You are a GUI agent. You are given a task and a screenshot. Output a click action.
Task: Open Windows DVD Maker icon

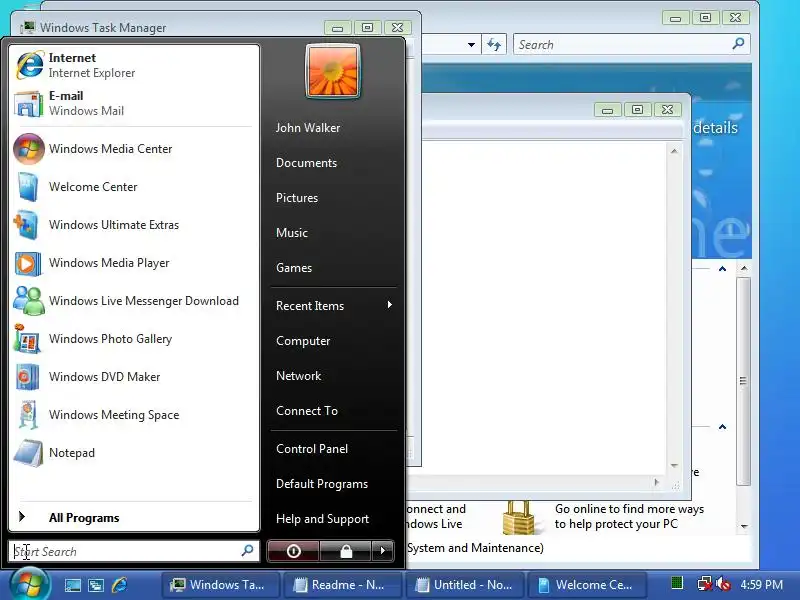pyautogui.click(x=28, y=377)
